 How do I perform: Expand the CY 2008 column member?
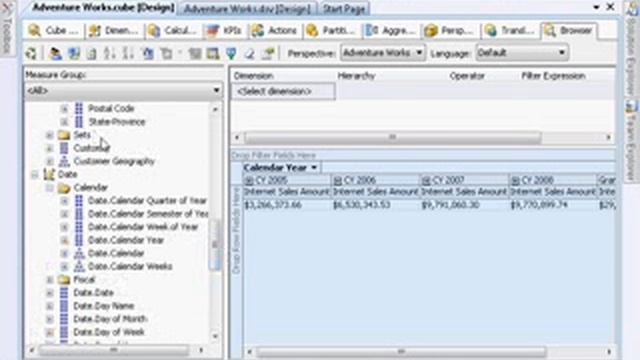pos(515,180)
